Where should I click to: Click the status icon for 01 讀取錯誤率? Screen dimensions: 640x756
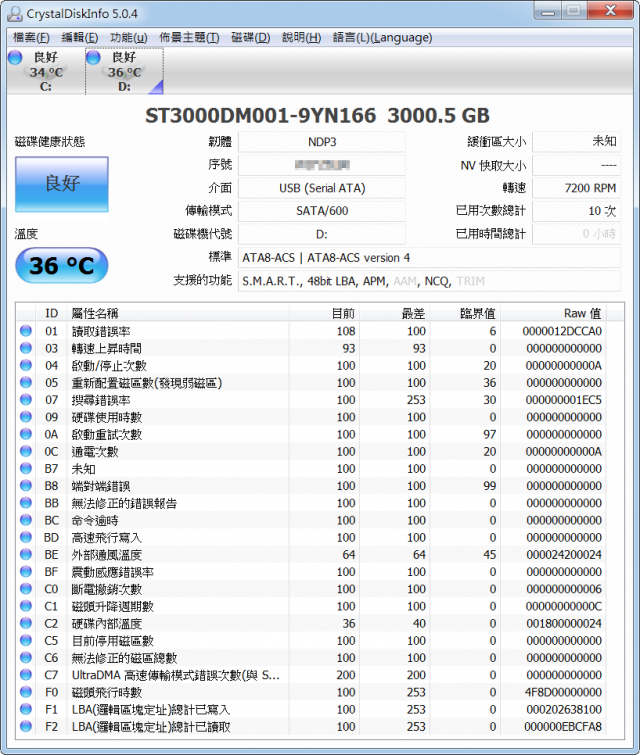pos(26,331)
